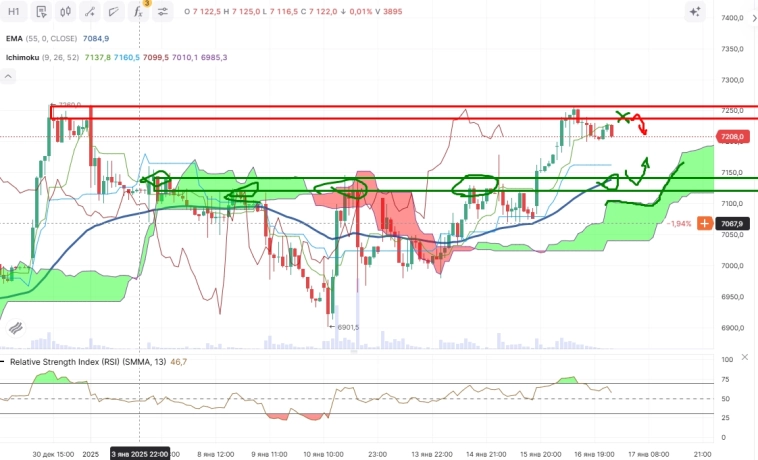
Task: Click Ichimoku value 6985,3
Action: point(214,57)
